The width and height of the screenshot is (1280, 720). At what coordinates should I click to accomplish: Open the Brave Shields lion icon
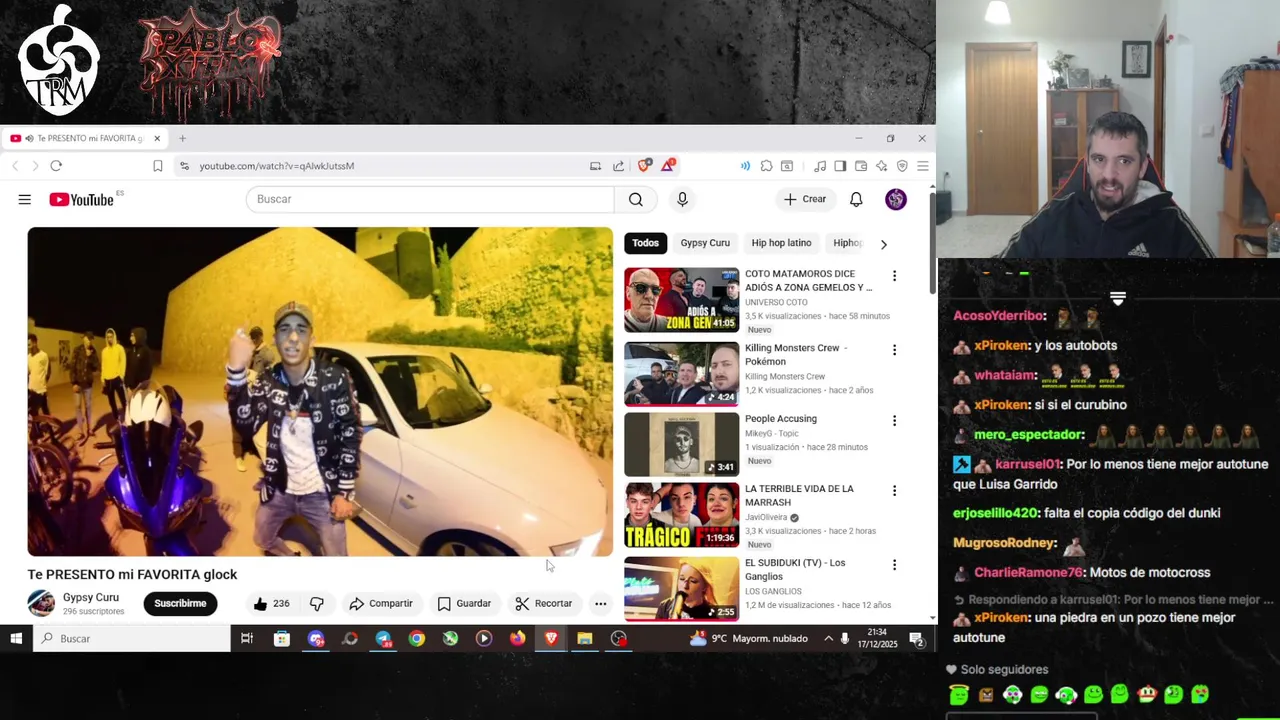point(644,166)
